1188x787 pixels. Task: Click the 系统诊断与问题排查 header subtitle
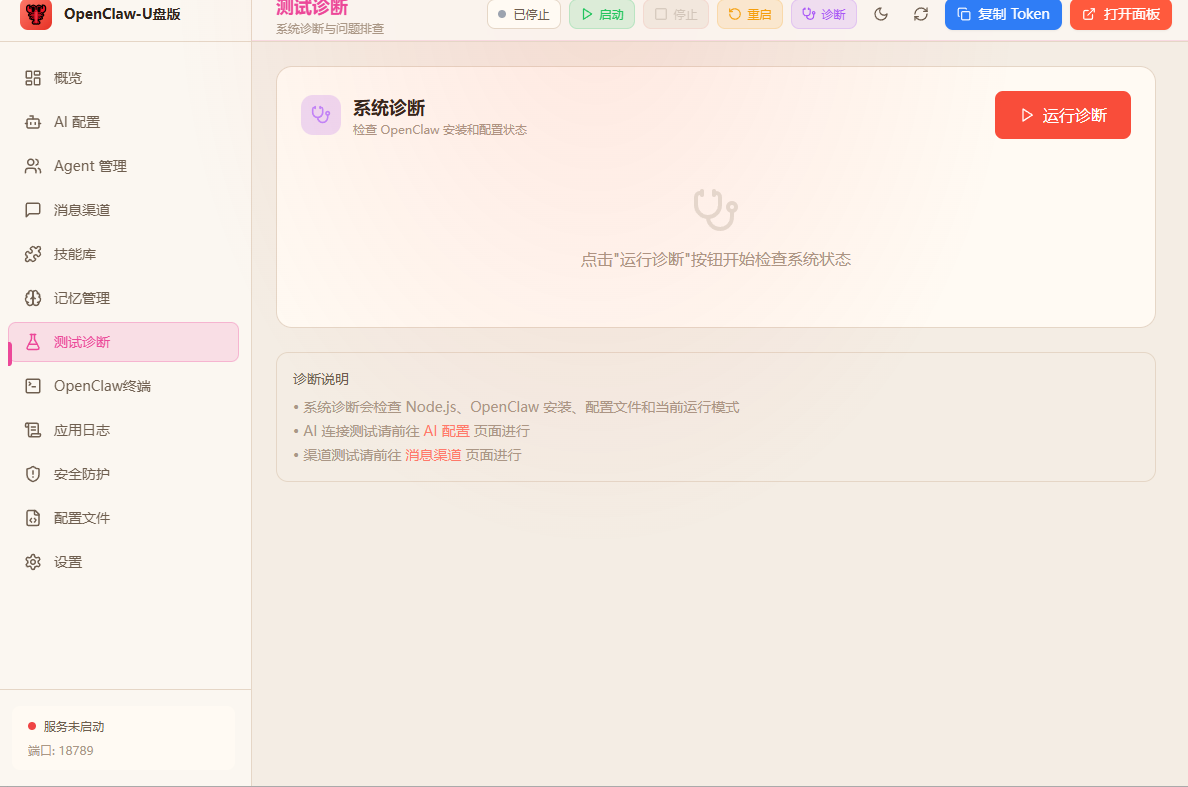tap(330, 29)
